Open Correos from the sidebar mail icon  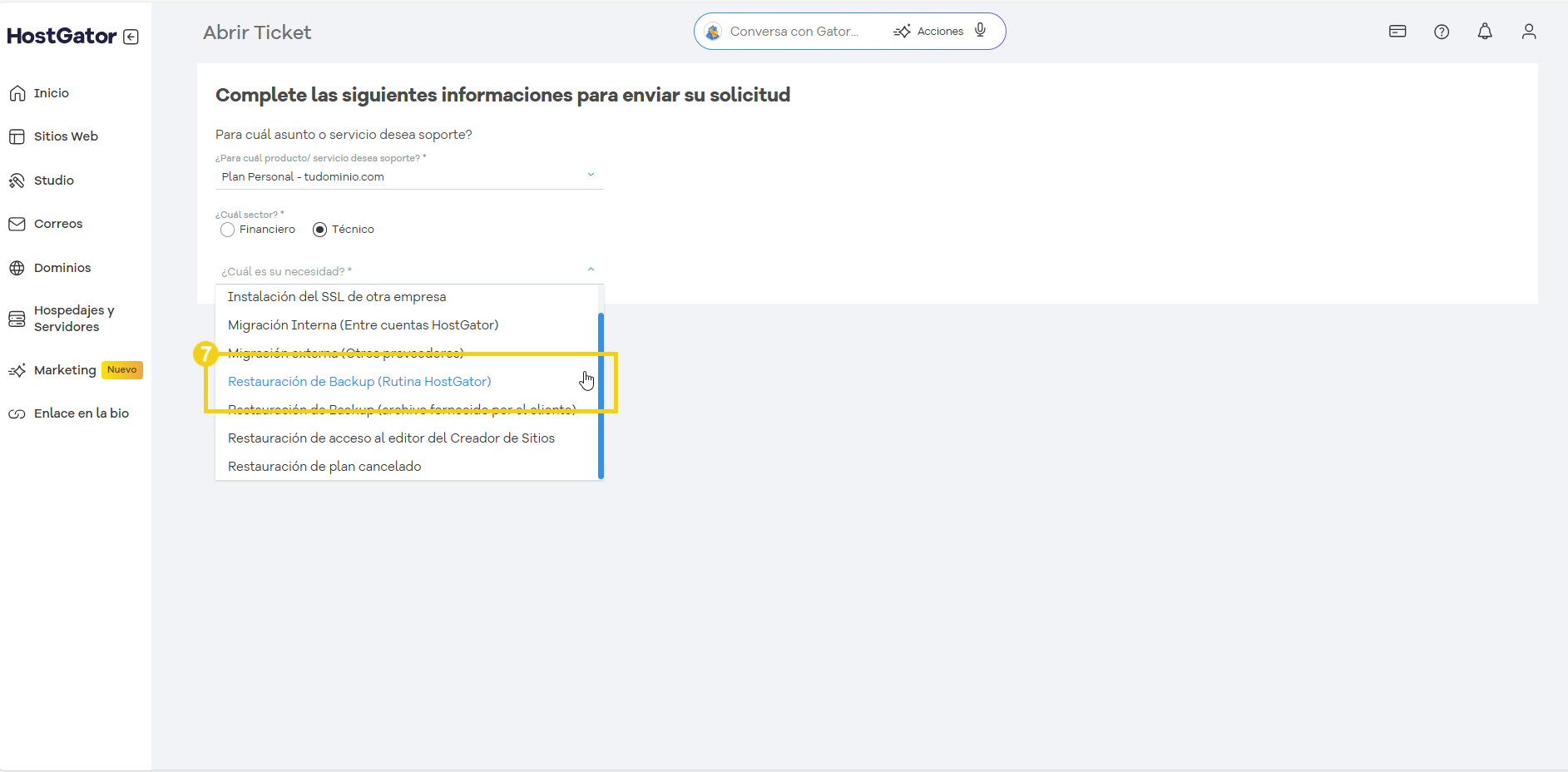[17, 223]
